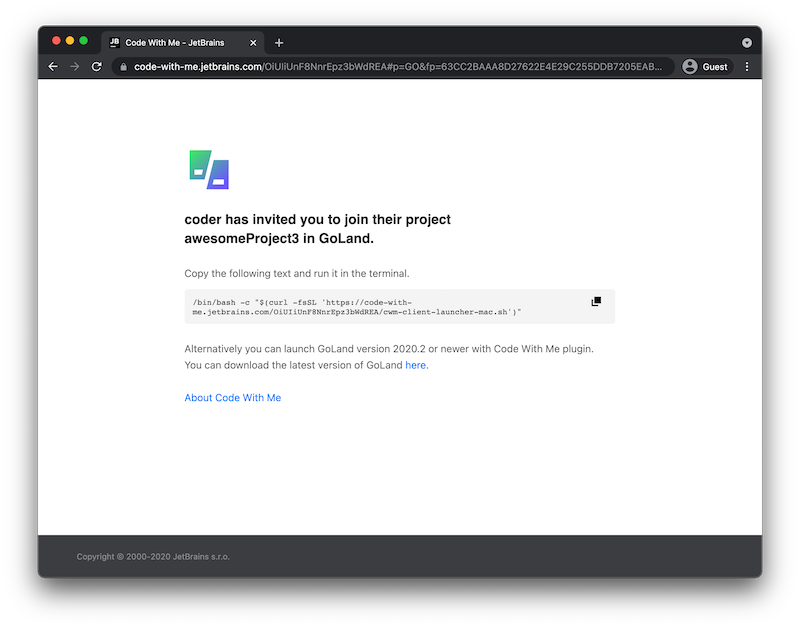This screenshot has height=628, width=800.
Task: Select the Code With Me - JetBrains tab
Action: 182,43
